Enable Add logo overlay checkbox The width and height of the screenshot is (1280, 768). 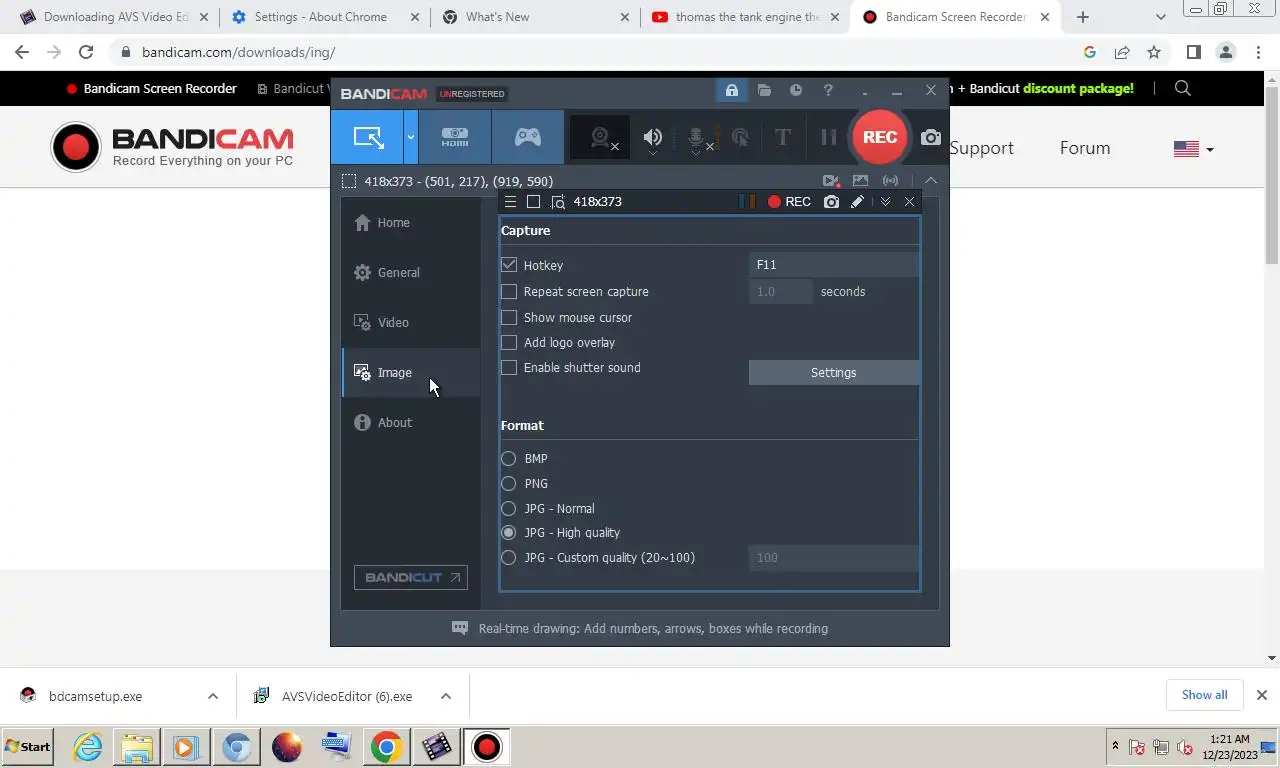point(509,343)
